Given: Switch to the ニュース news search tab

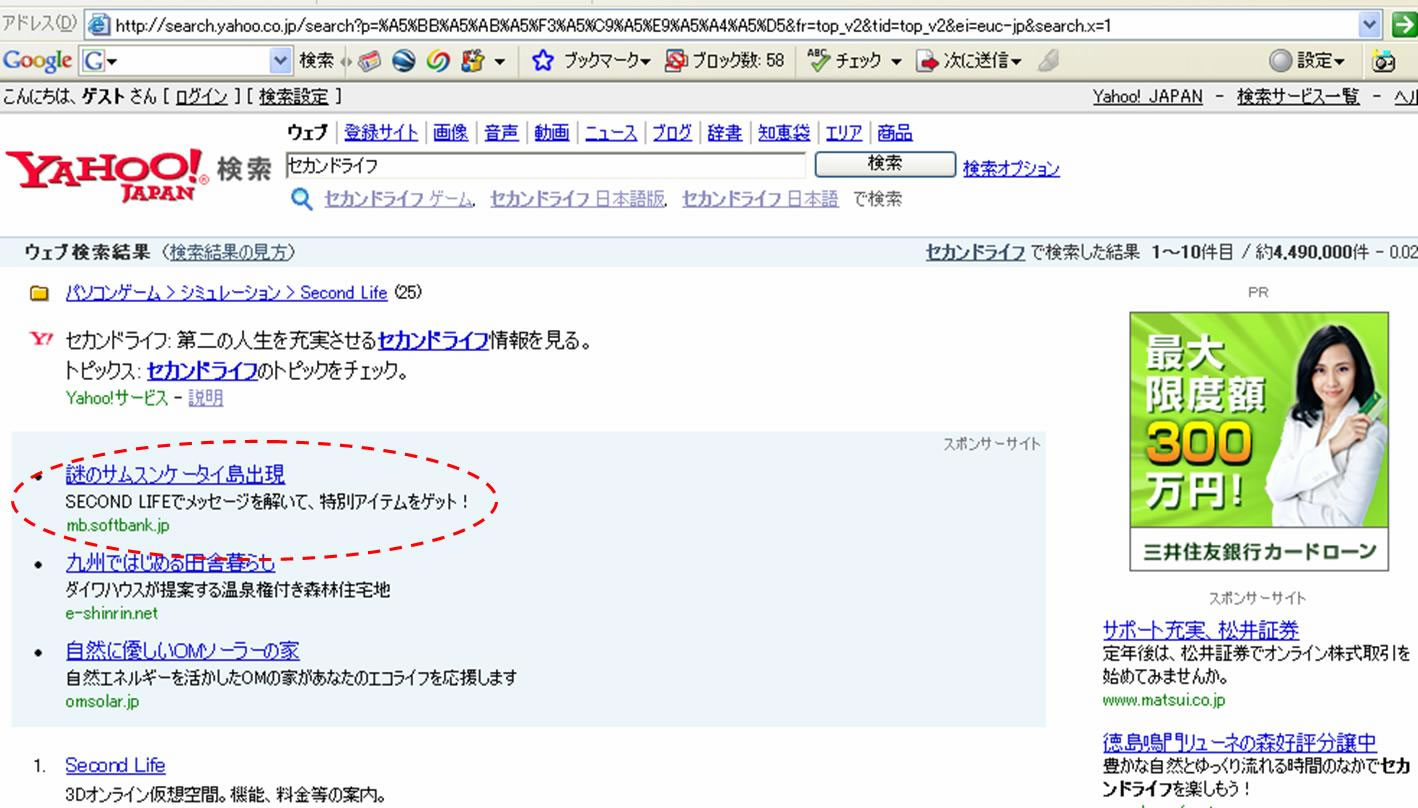Looking at the screenshot, I should point(611,133).
